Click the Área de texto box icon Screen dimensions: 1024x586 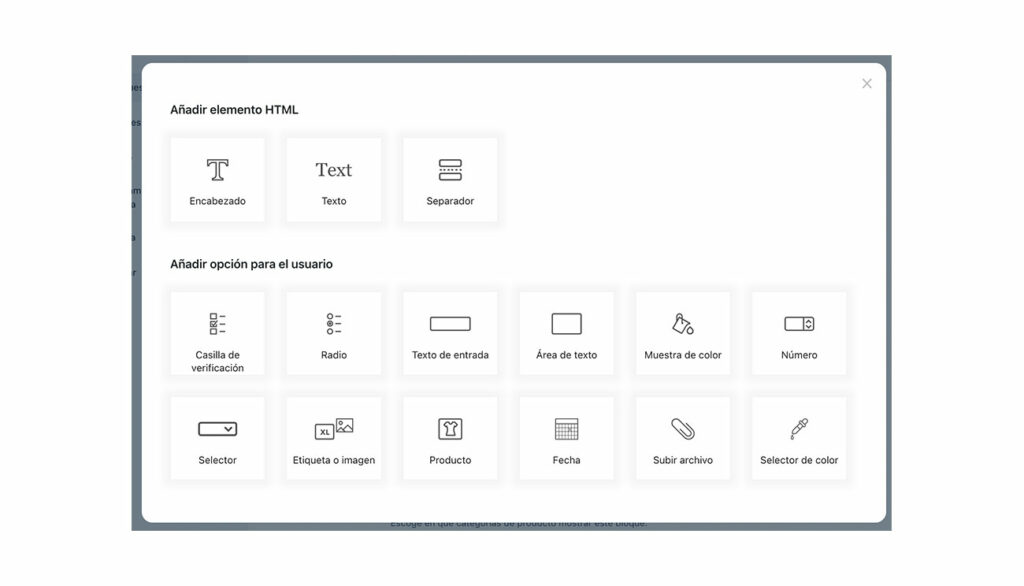tap(566, 323)
